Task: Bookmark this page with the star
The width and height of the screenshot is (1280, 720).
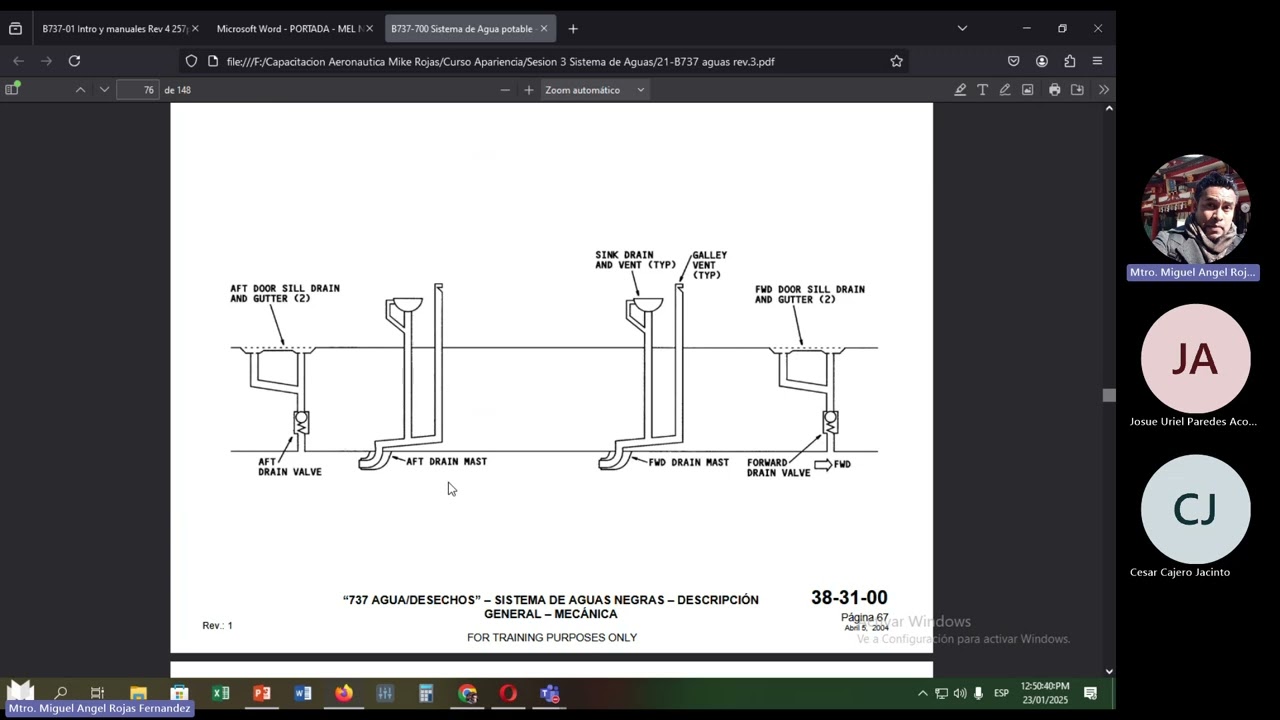Action: pyautogui.click(x=896, y=61)
